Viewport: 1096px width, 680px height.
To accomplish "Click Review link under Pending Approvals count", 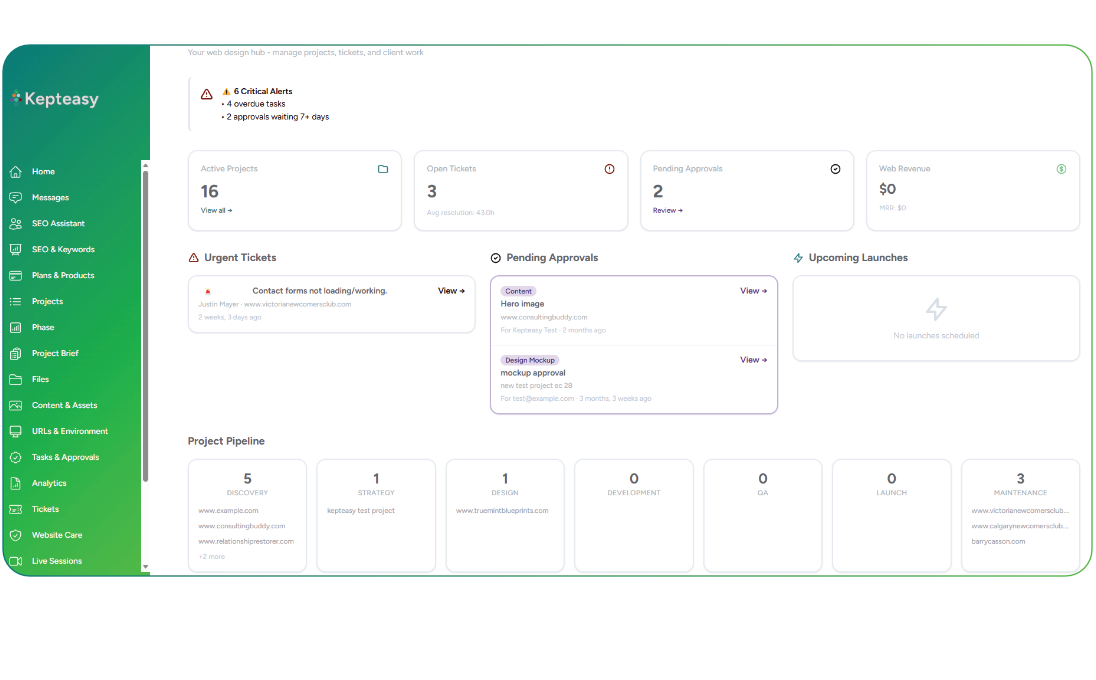I will (668, 210).
